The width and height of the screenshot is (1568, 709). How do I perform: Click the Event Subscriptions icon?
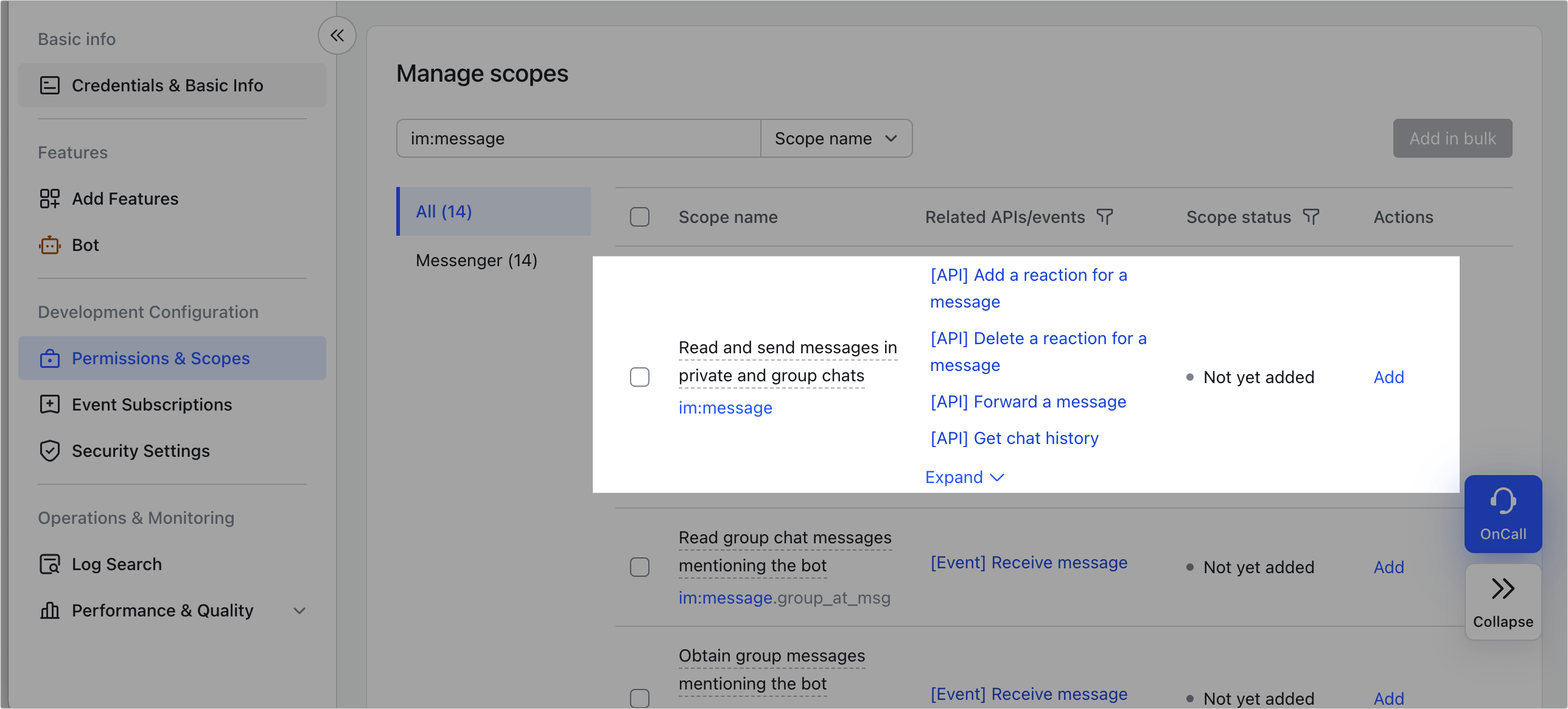pyautogui.click(x=50, y=404)
